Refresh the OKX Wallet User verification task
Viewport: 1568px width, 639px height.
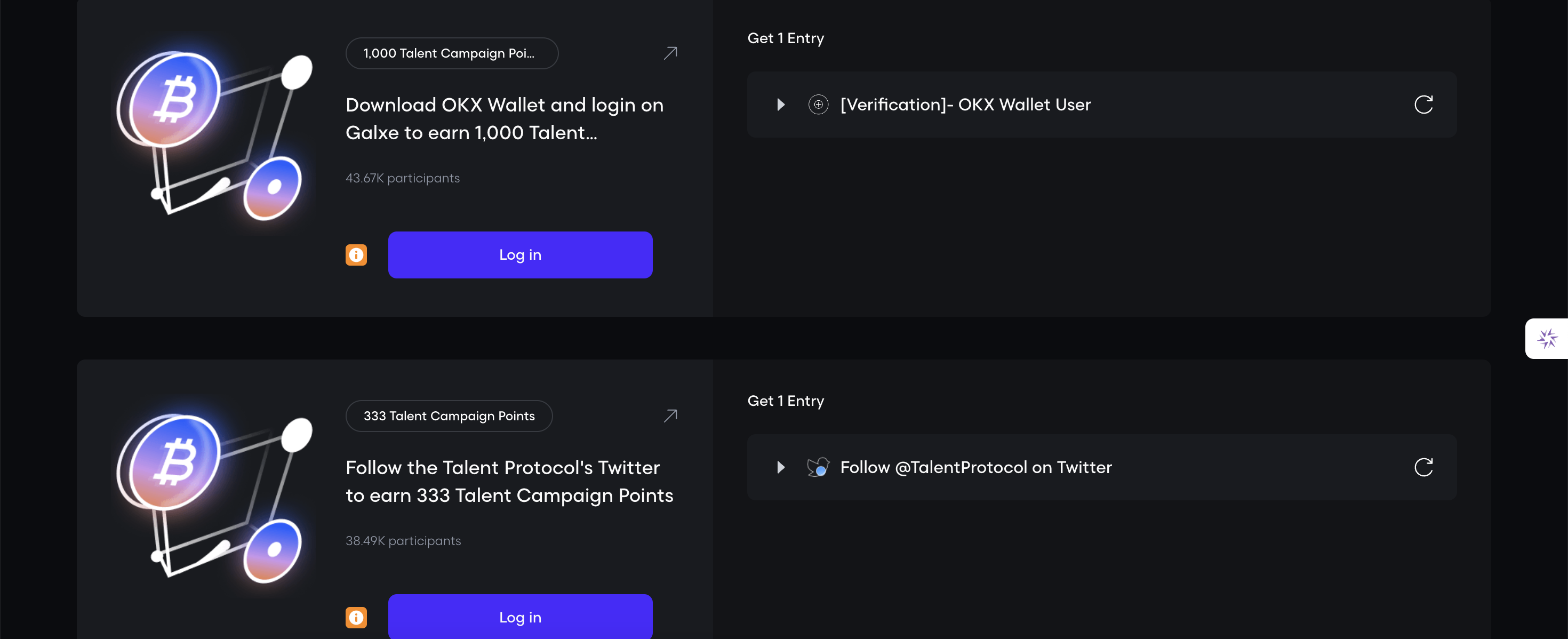1423,105
